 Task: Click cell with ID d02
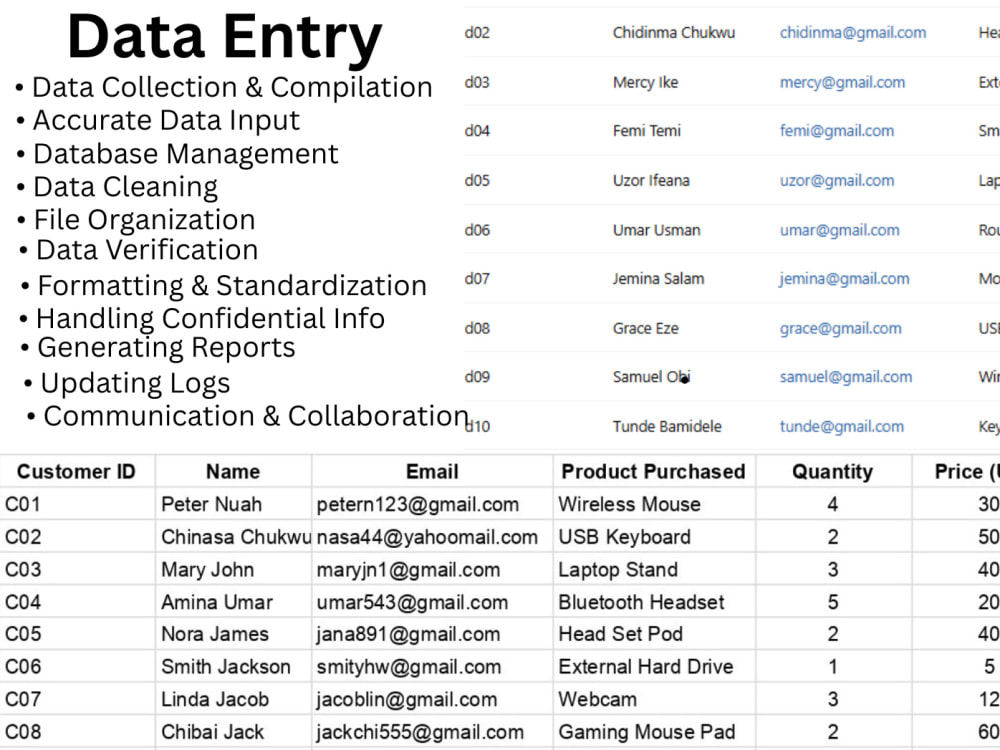[x=477, y=33]
